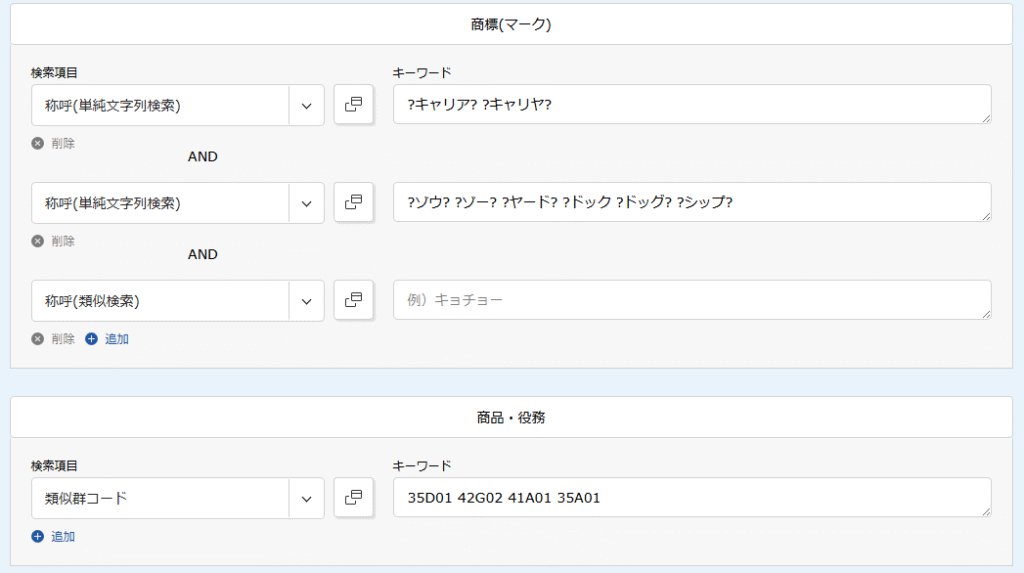Click keyword field containing 35D01 42G02
The height and width of the screenshot is (573, 1024).
692,498
